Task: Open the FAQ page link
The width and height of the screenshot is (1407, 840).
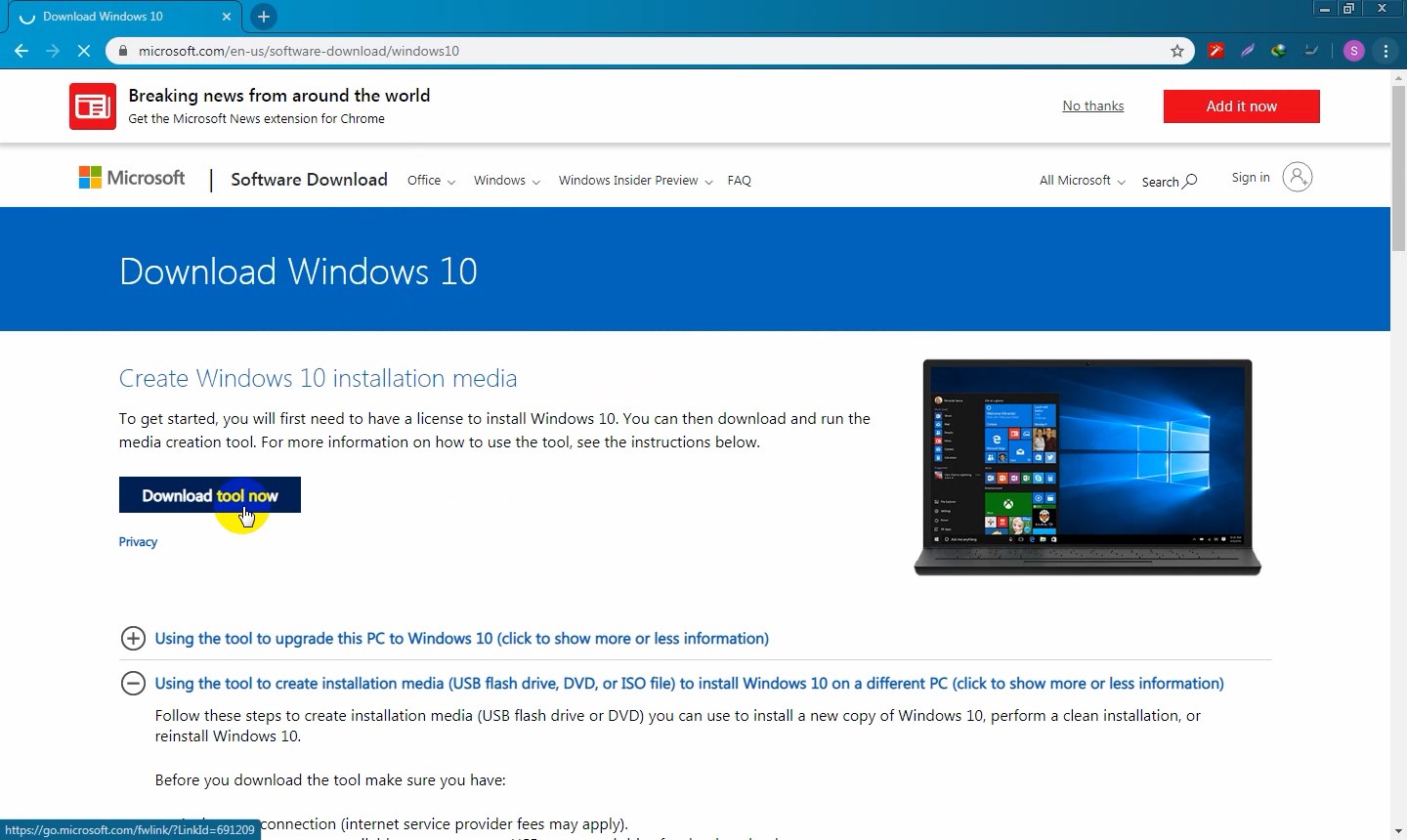Action: 740,181
